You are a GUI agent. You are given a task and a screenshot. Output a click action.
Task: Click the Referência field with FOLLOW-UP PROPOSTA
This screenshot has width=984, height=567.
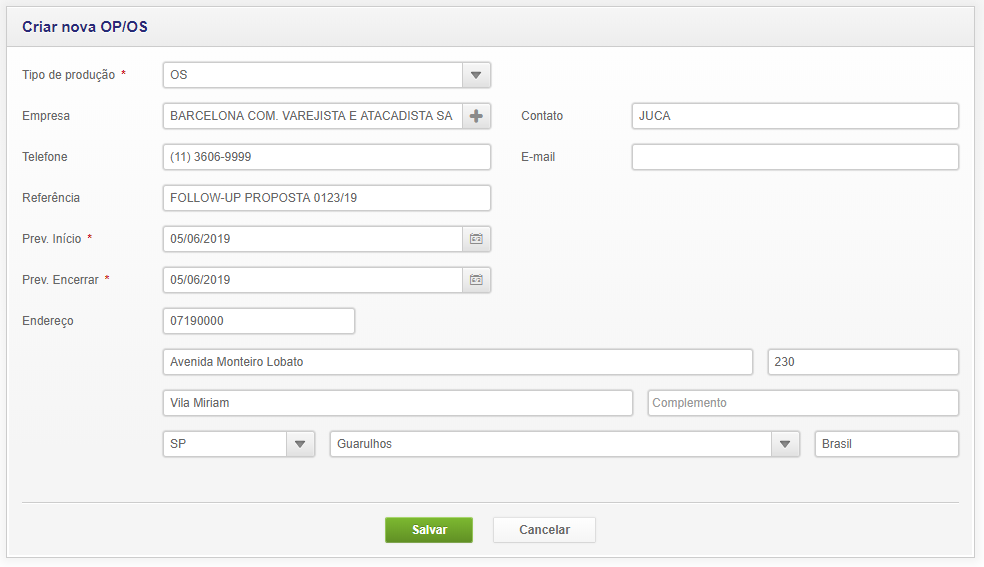pyautogui.click(x=326, y=198)
